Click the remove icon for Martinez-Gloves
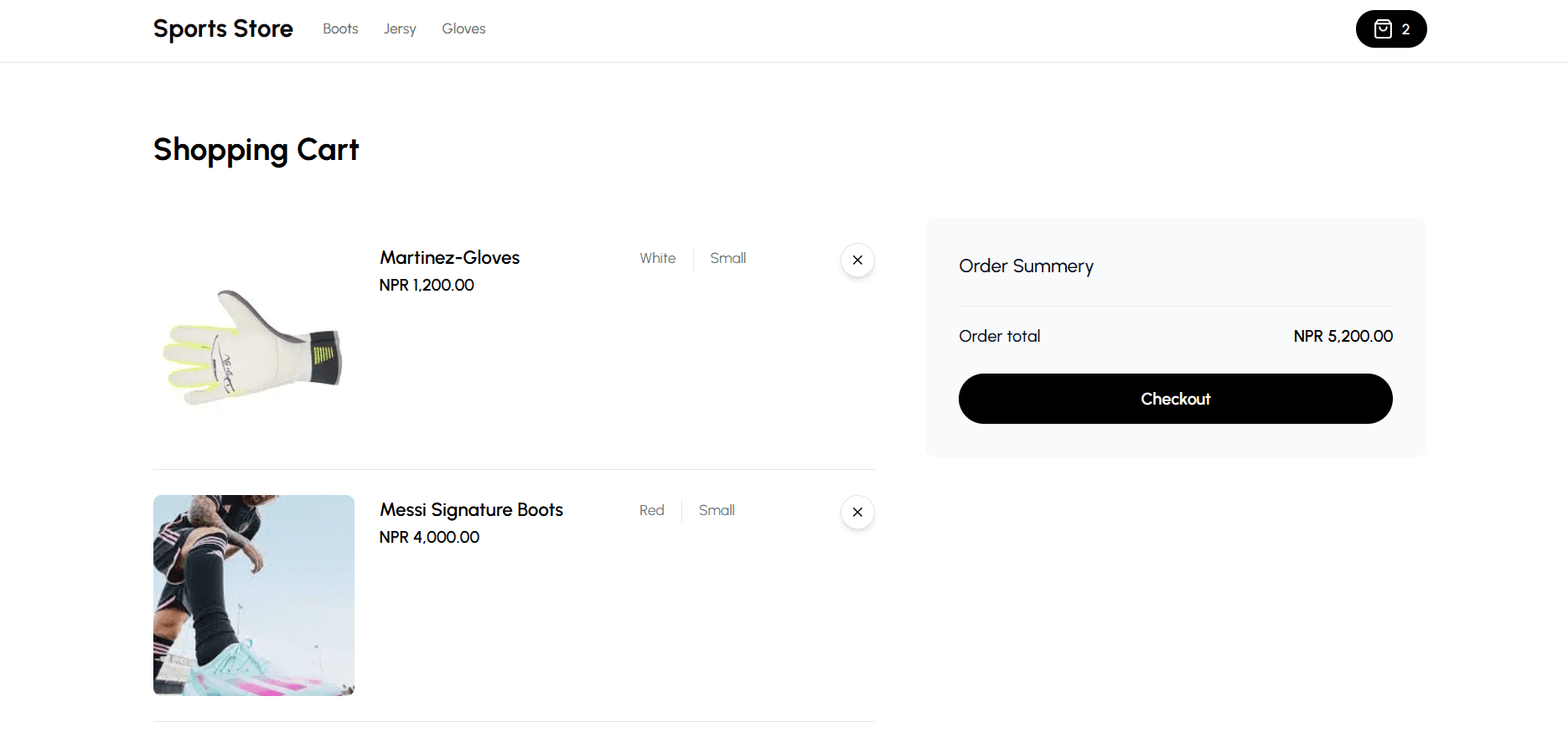 856,260
